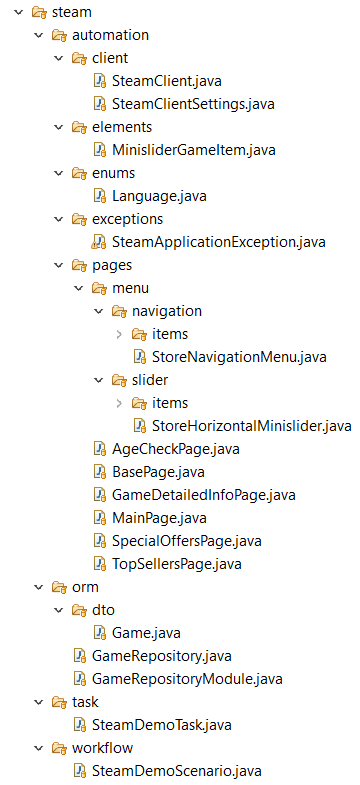Screen dimensions: 360x785
Task: Click the MinisliderGameItem.java file icon
Action: (x=101, y=150)
